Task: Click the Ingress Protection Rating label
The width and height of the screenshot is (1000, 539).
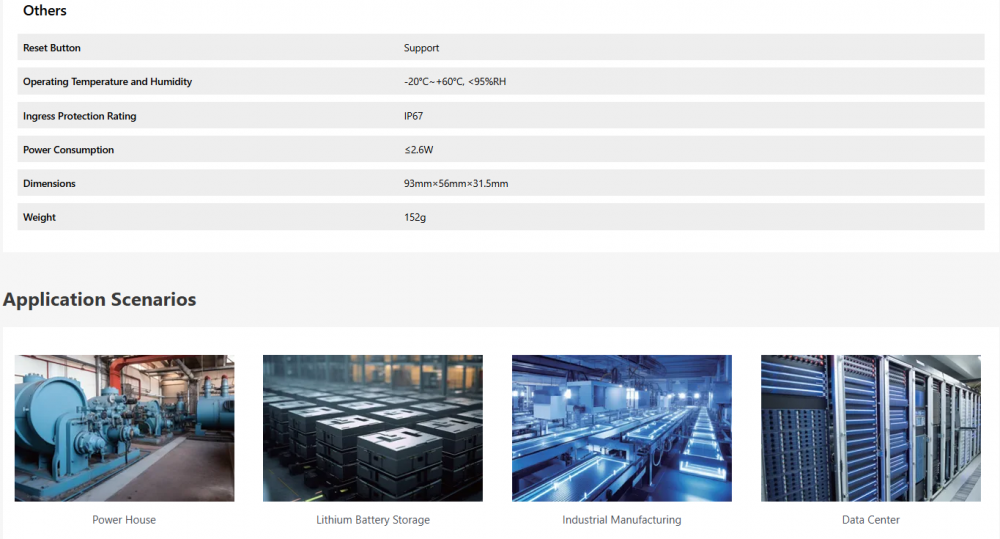Action: (x=79, y=116)
